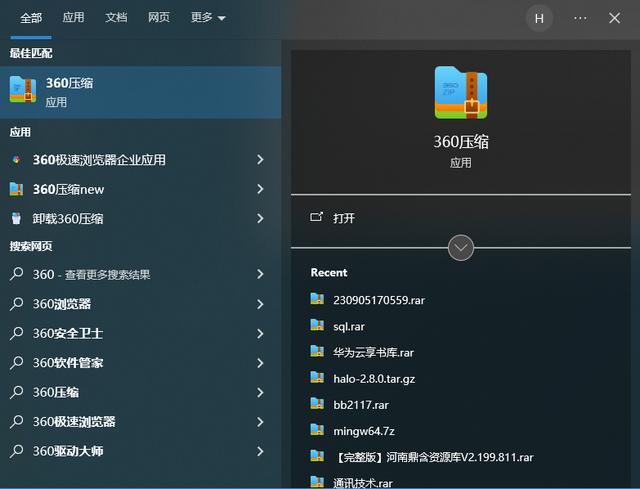Image resolution: width=640 pixels, height=489 pixels.
Task: Expand arrow for 360浏览器 suggestion
Action: [x=260, y=304]
